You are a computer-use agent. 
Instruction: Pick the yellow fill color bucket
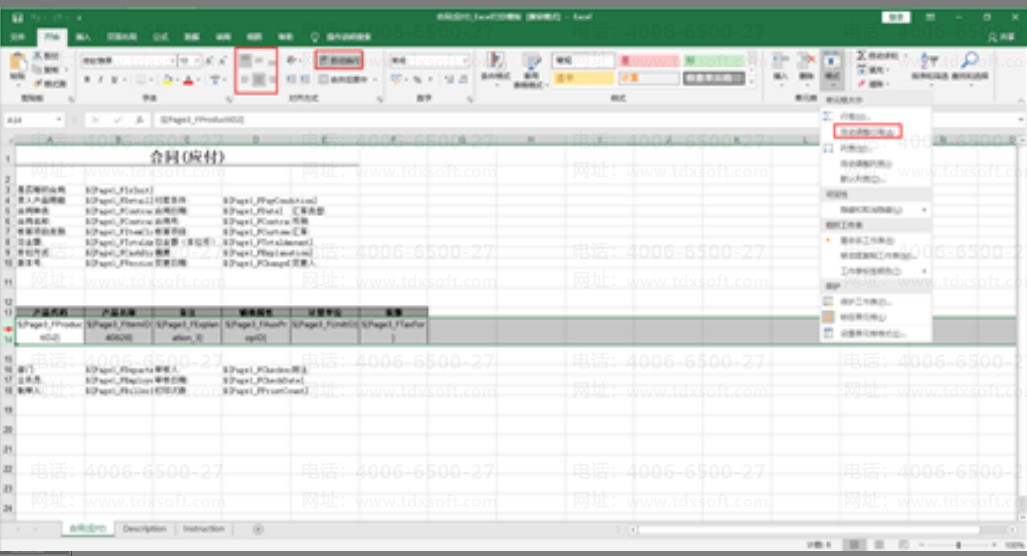(168, 80)
